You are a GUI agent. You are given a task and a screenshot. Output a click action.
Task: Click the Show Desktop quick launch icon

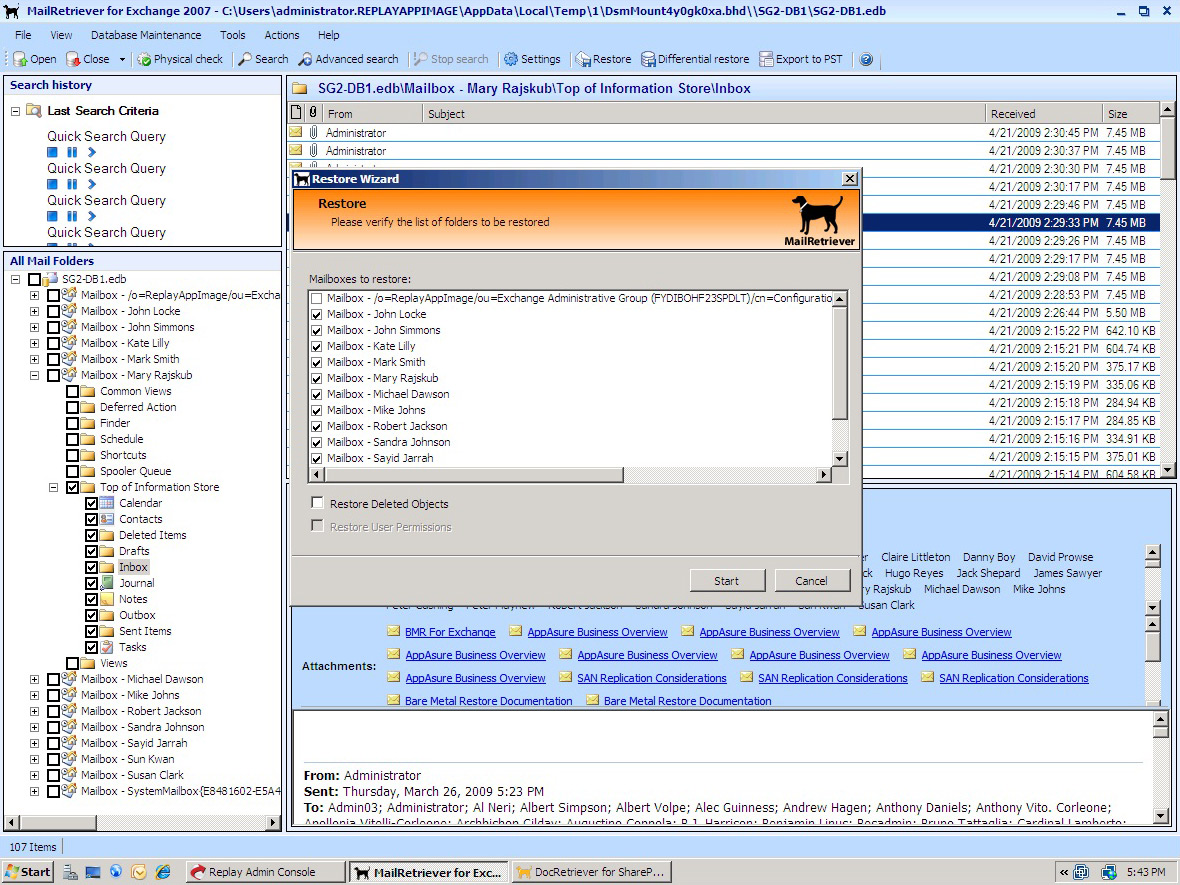(93, 871)
